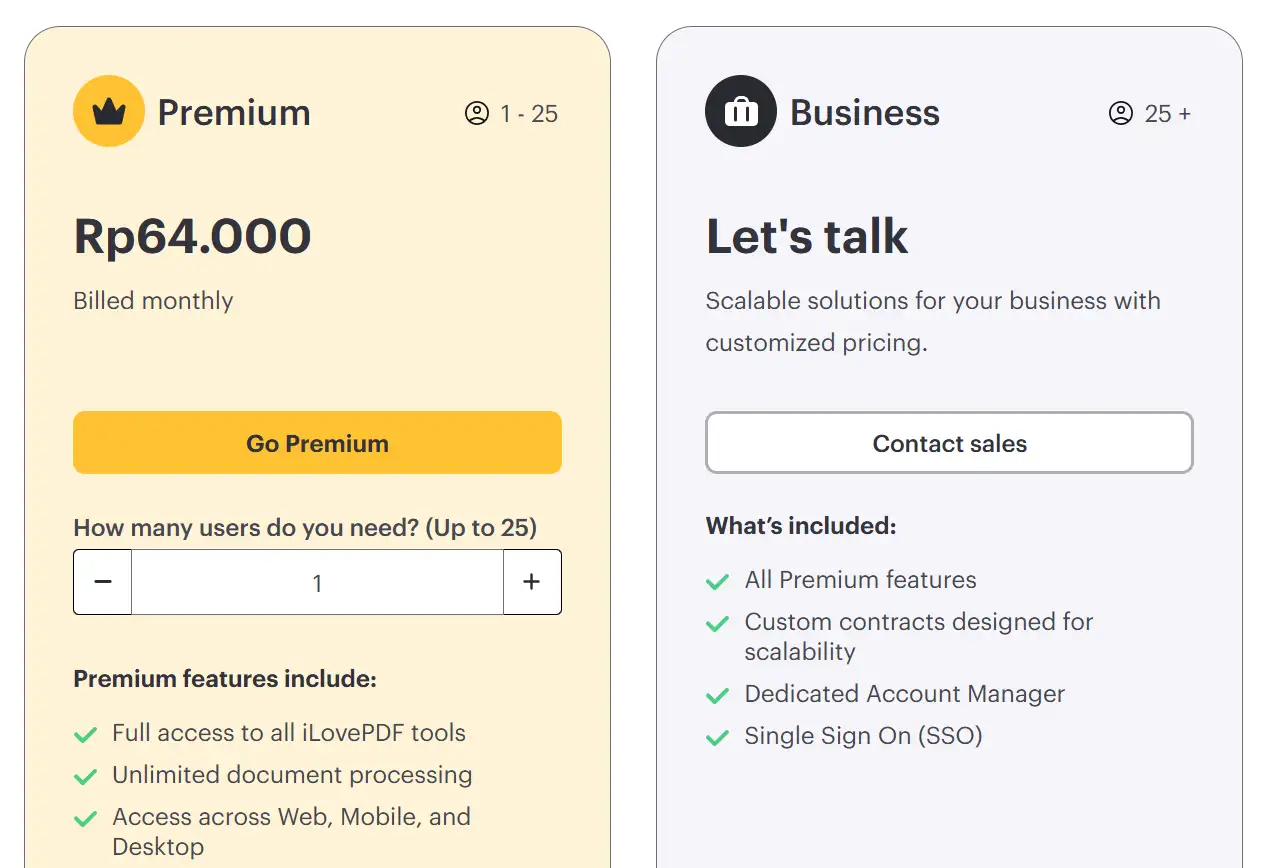The width and height of the screenshot is (1263, 868).
Task: Click checkmark beside Custom contracts designed for scalability
Action: click(718, 624)
